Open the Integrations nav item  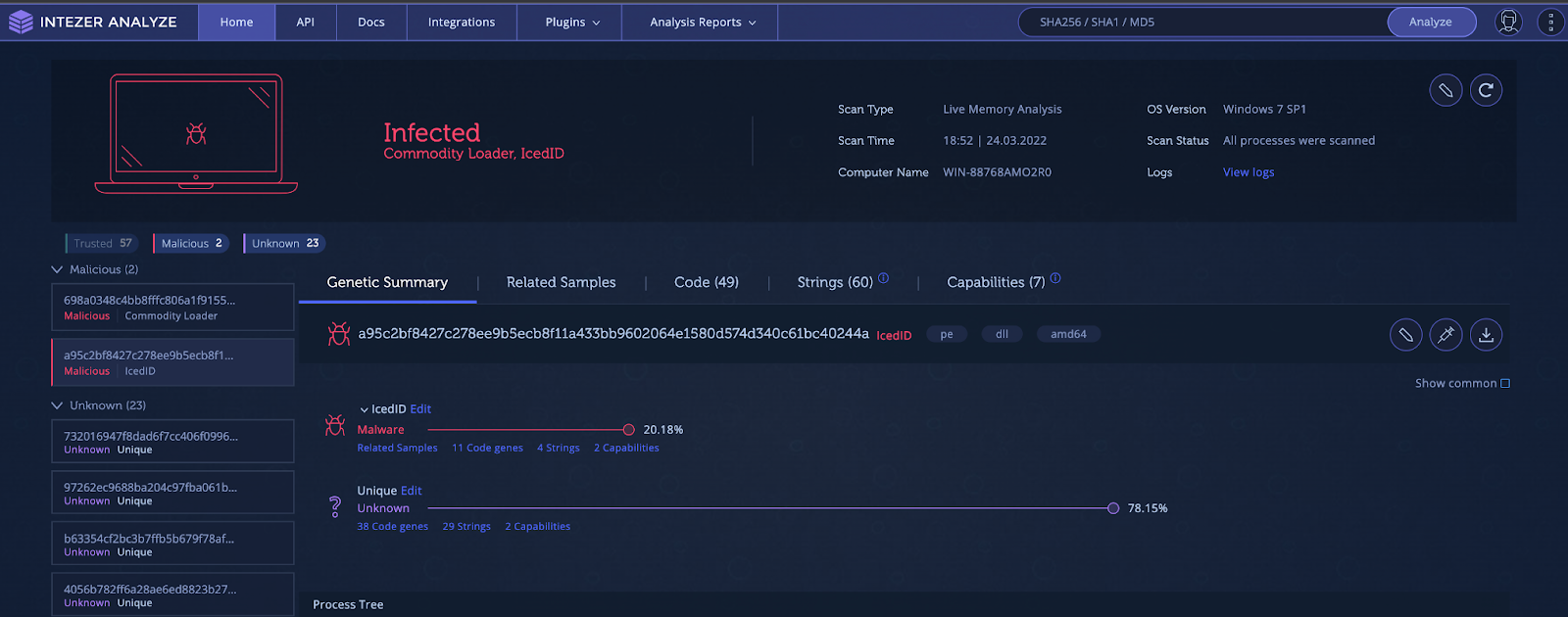click(x=462, y=22)
